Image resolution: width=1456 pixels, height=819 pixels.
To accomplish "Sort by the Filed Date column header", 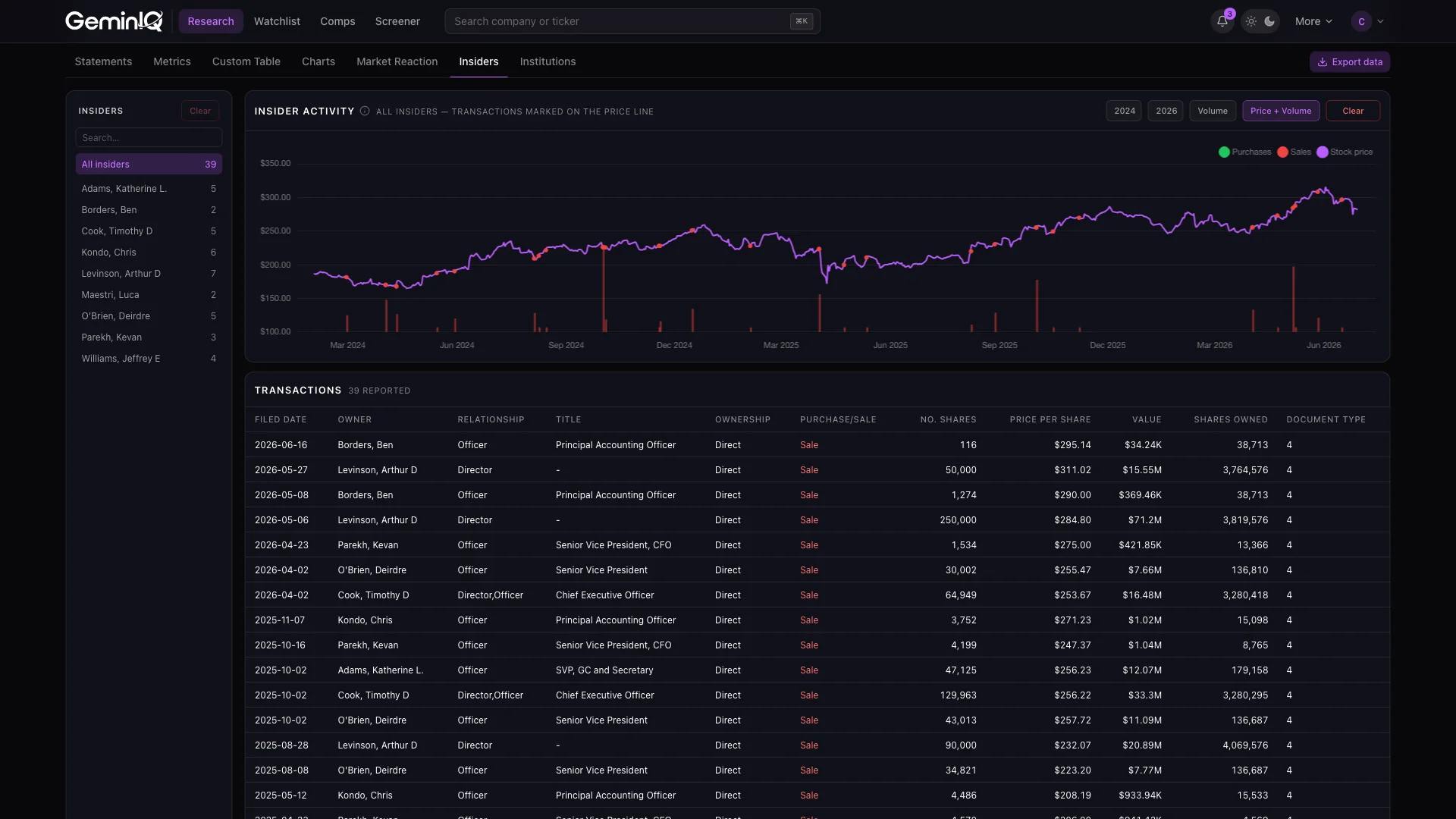I will (281, 419).
